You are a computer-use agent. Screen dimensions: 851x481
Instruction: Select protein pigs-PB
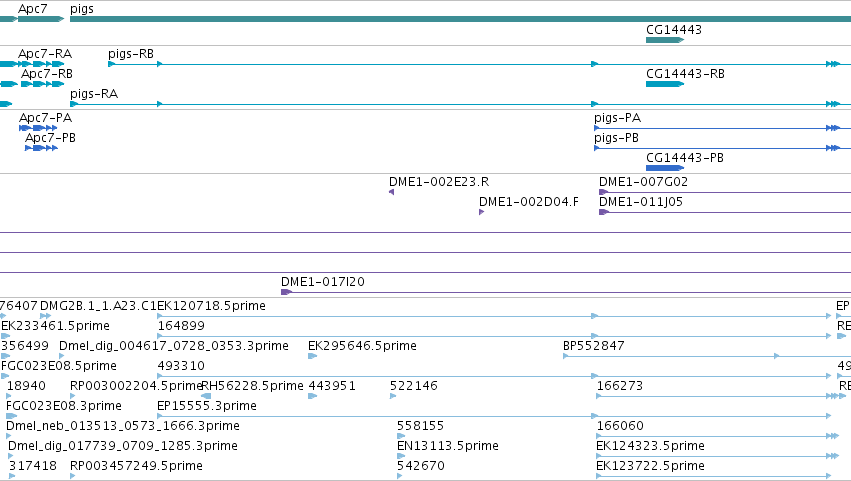click(617, 138)
